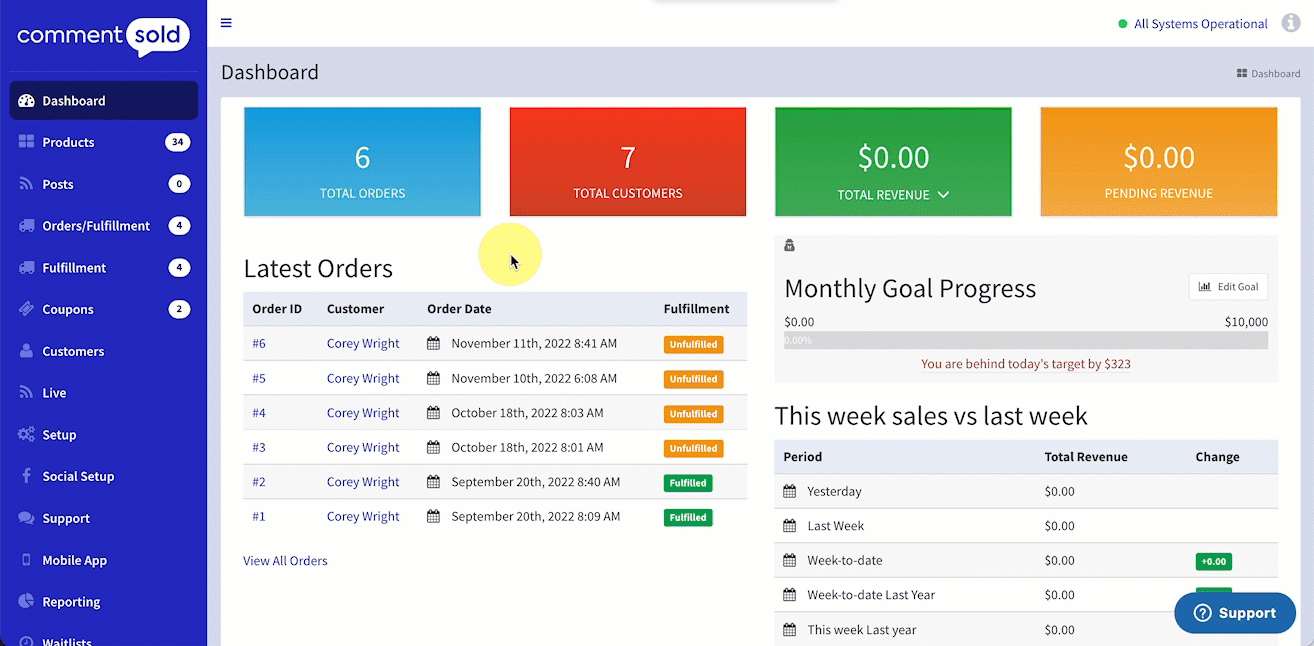This screenshot has height=646, width=1314.
Task: Click the Coupons tag icon in sidebar
Action: point(26,309)
